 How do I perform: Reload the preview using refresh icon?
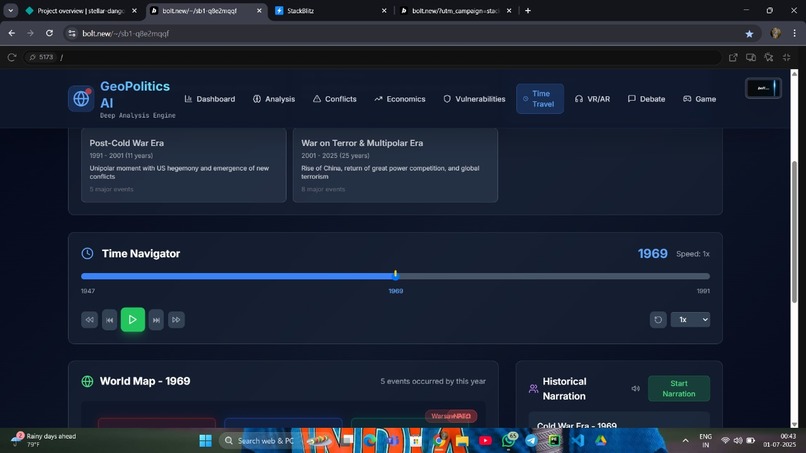12,57
